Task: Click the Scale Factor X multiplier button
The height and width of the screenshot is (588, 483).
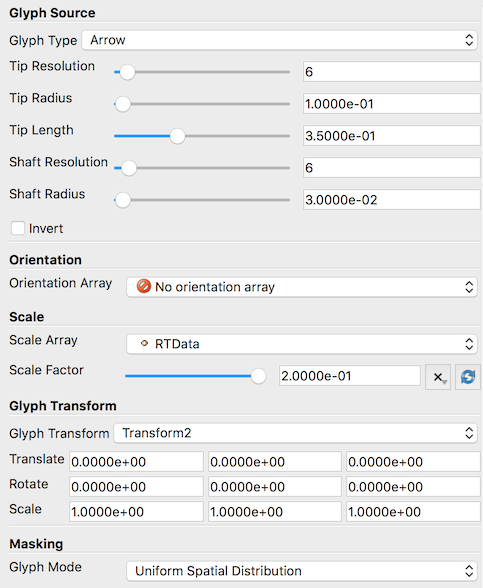Action: (438, 376)
